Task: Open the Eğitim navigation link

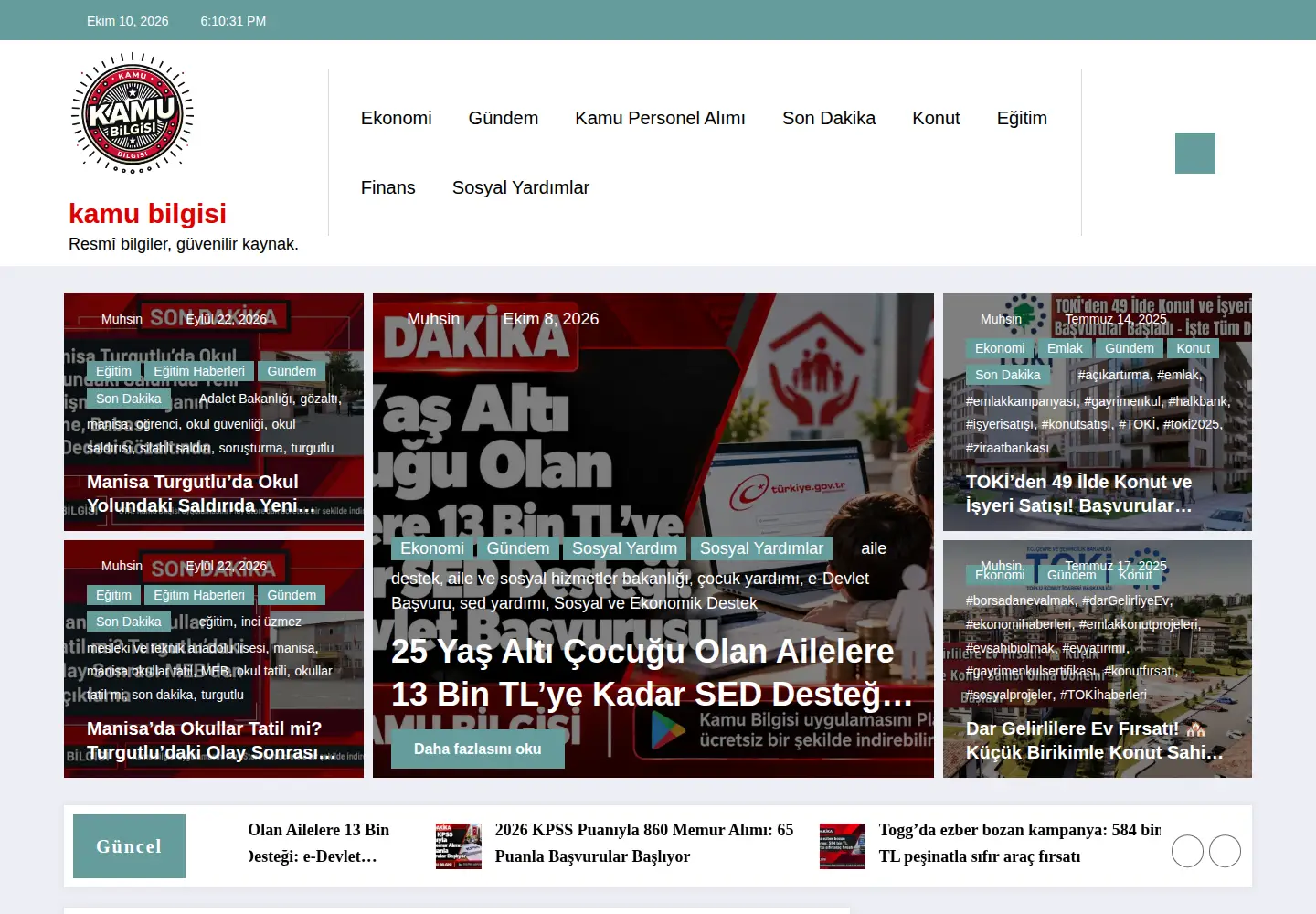Action: click(x=1022, y=118)
